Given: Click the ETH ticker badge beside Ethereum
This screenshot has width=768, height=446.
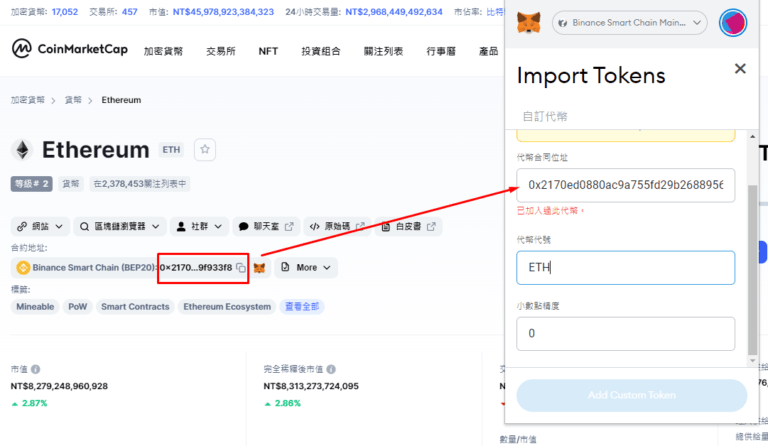Looking at the screenshot, I should 171,150.
